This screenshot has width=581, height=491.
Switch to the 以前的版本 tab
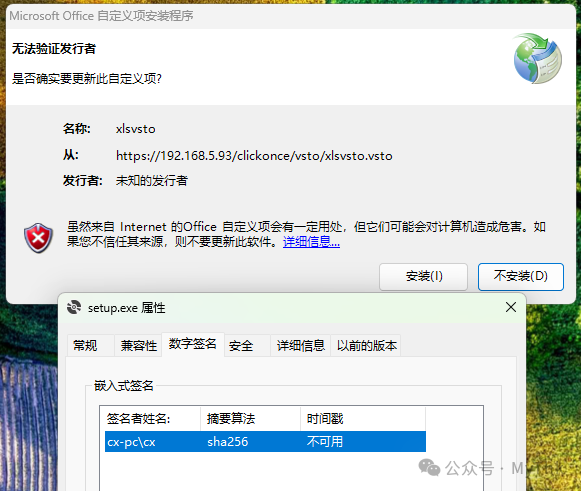pos(366,345)
